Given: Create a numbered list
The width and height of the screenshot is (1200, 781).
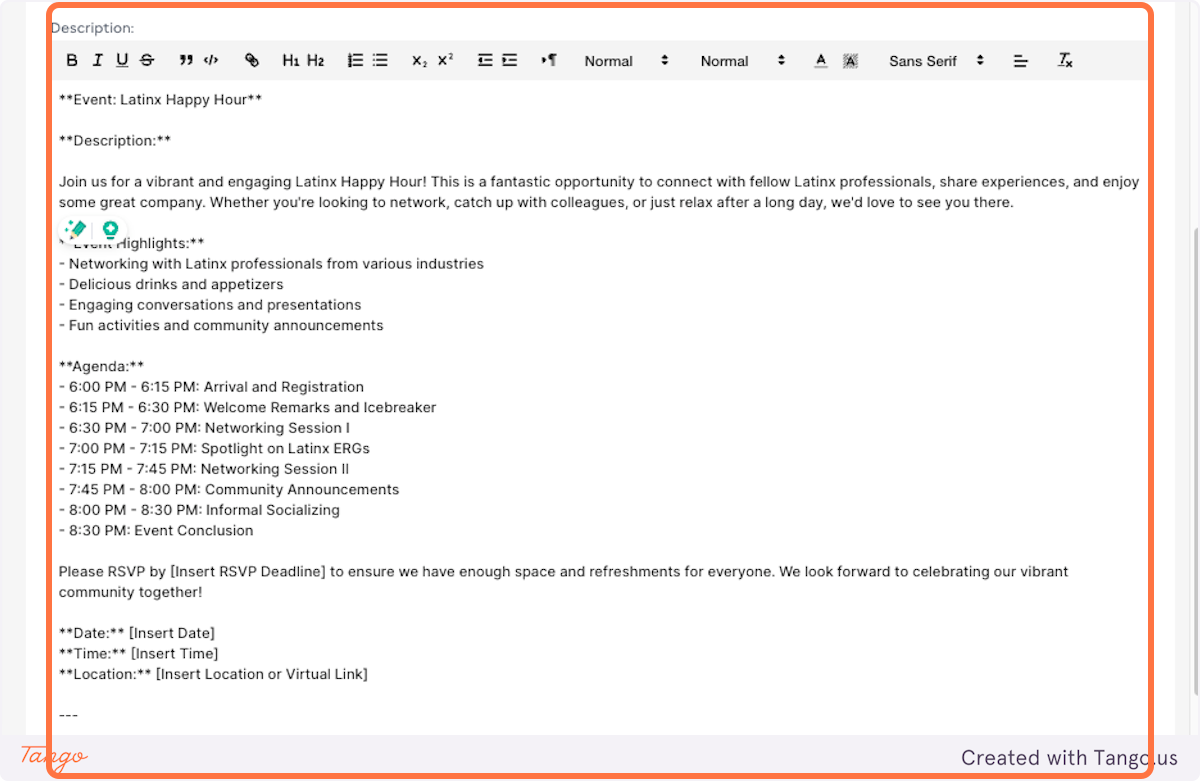Looking at the screenshot, I should [355, 61].
